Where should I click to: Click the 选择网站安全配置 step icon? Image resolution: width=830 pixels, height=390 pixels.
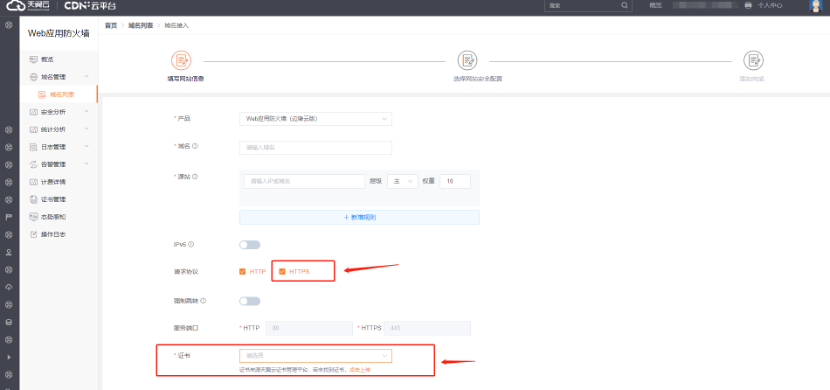click(467, 61)
